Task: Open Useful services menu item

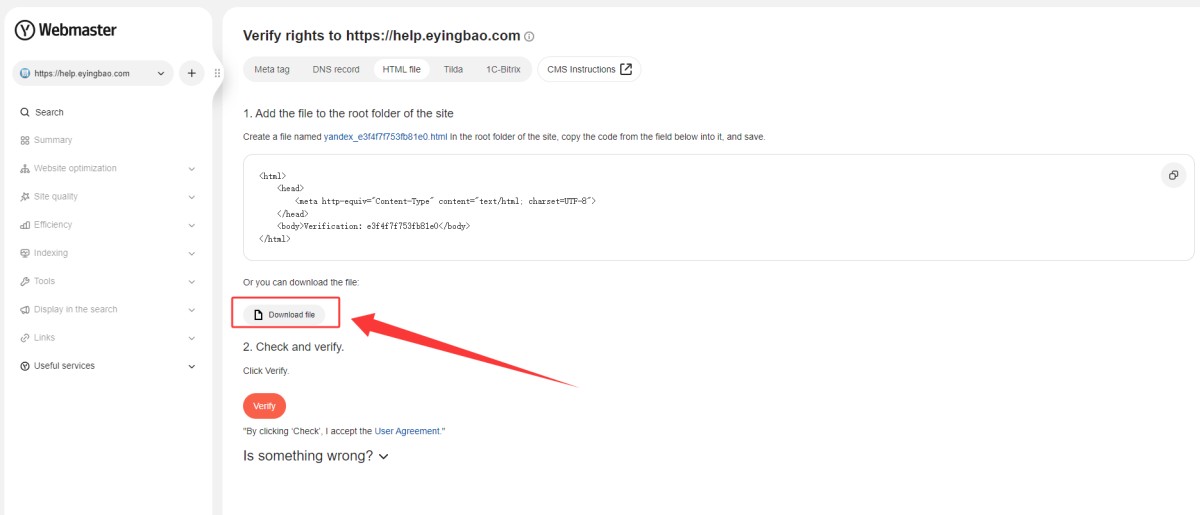Action: [x=64, y=366]
